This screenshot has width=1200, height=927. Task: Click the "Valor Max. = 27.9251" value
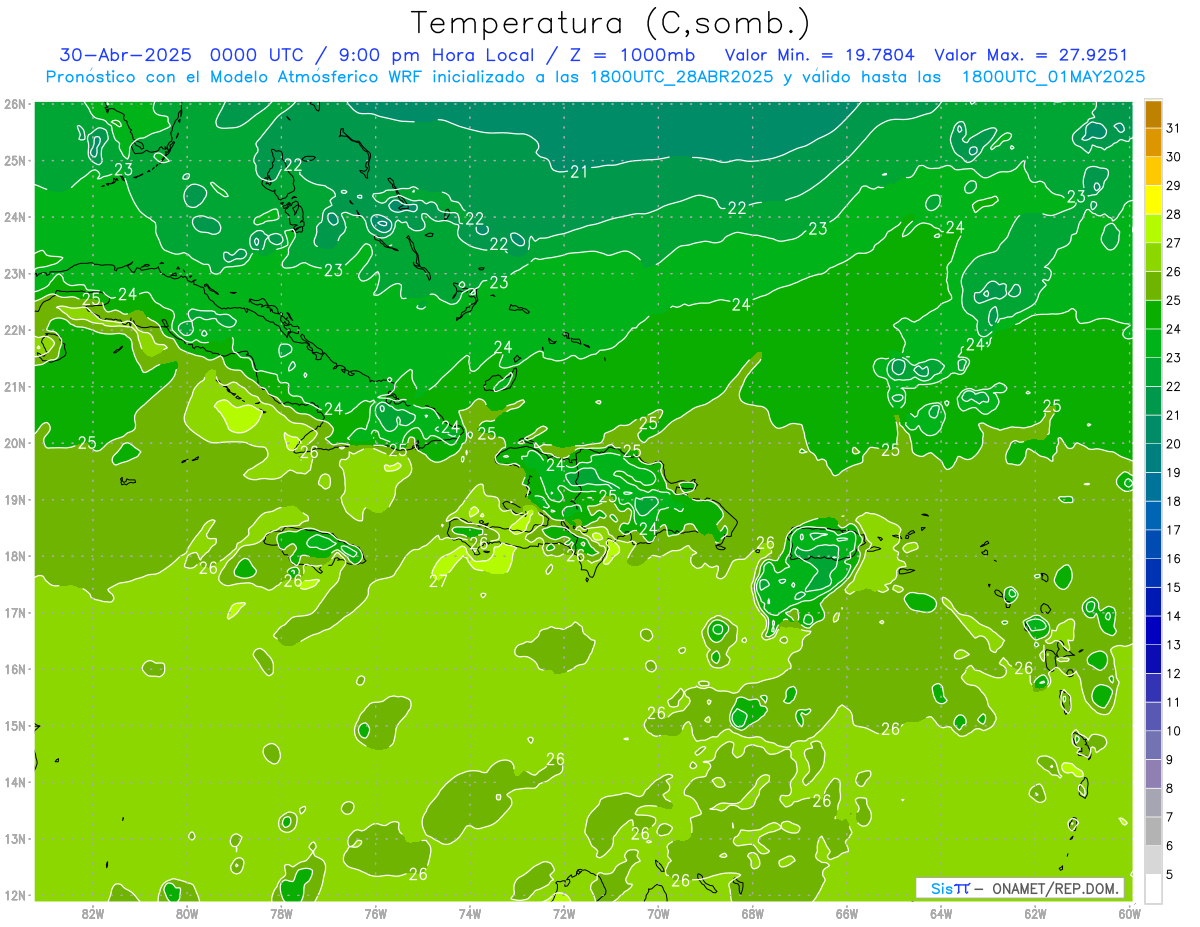click(x=1031, y=56)
